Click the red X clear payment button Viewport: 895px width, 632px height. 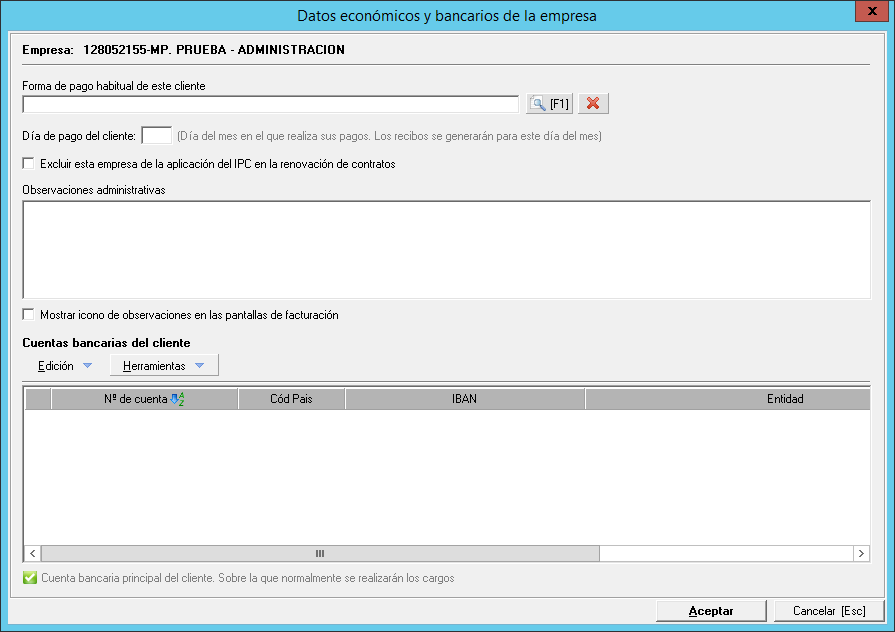pos(593,104)
